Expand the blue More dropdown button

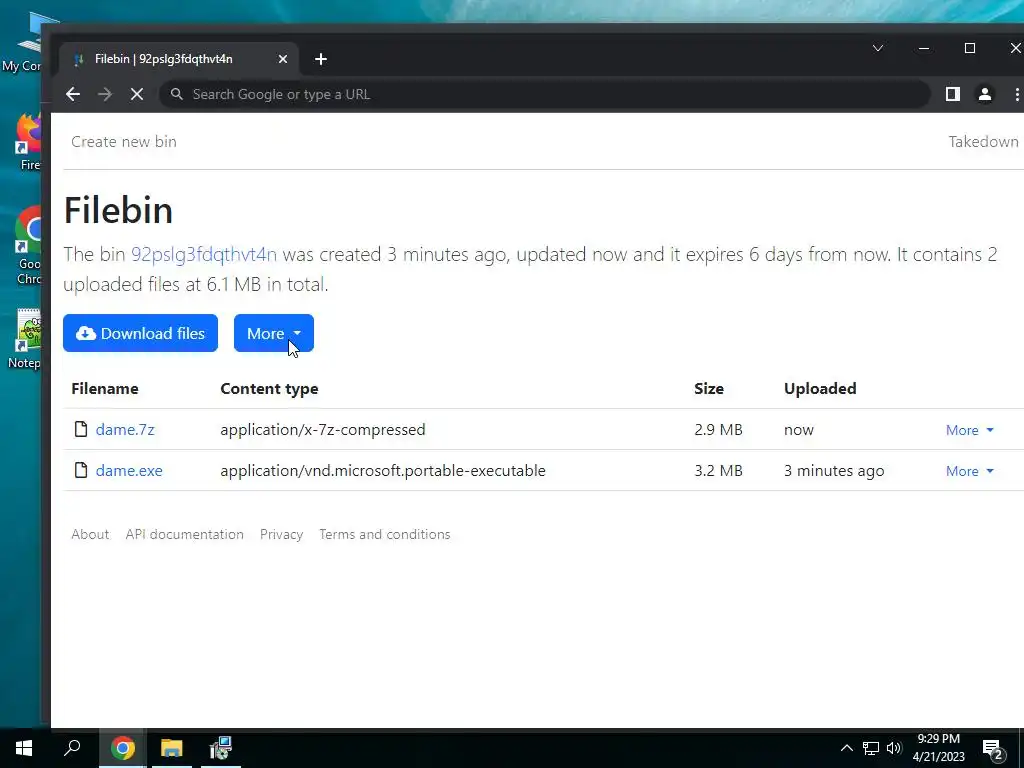tap(274, 333)
